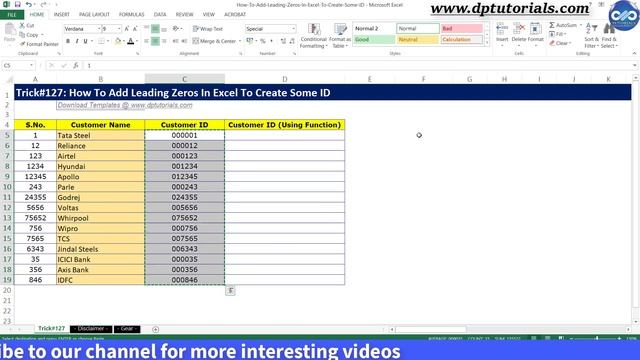
Task: Open Conditional Formatting menu
Action: point(313,36)
